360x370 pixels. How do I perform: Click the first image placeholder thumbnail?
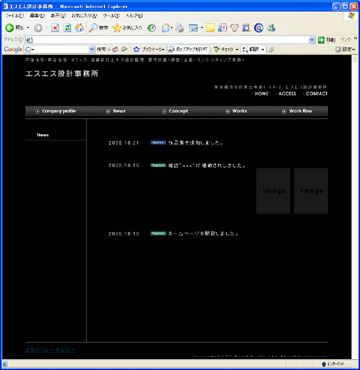click(273, 191)
